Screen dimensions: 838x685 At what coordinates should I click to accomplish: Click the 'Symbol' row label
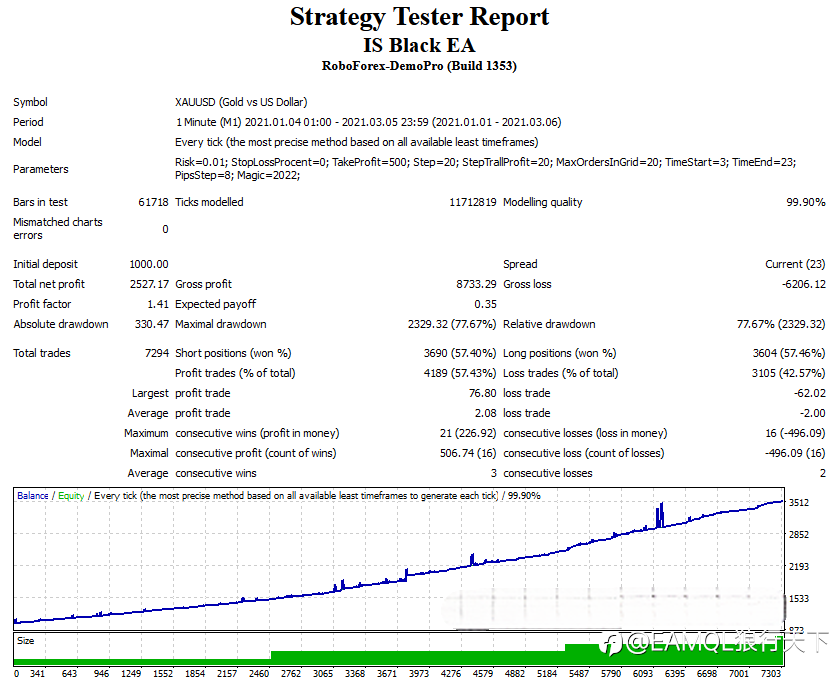[x=30, y=102]
